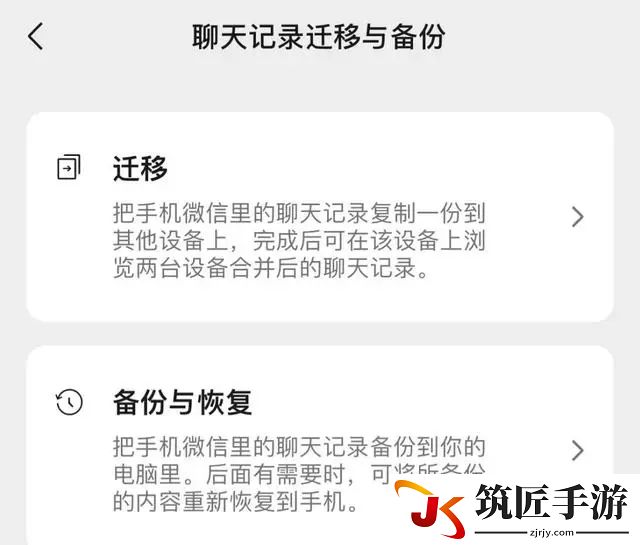The image size is (640, 545).
Task: Click the 筑匠手游 JS logo watermark
Action: [x=430, y=509]
